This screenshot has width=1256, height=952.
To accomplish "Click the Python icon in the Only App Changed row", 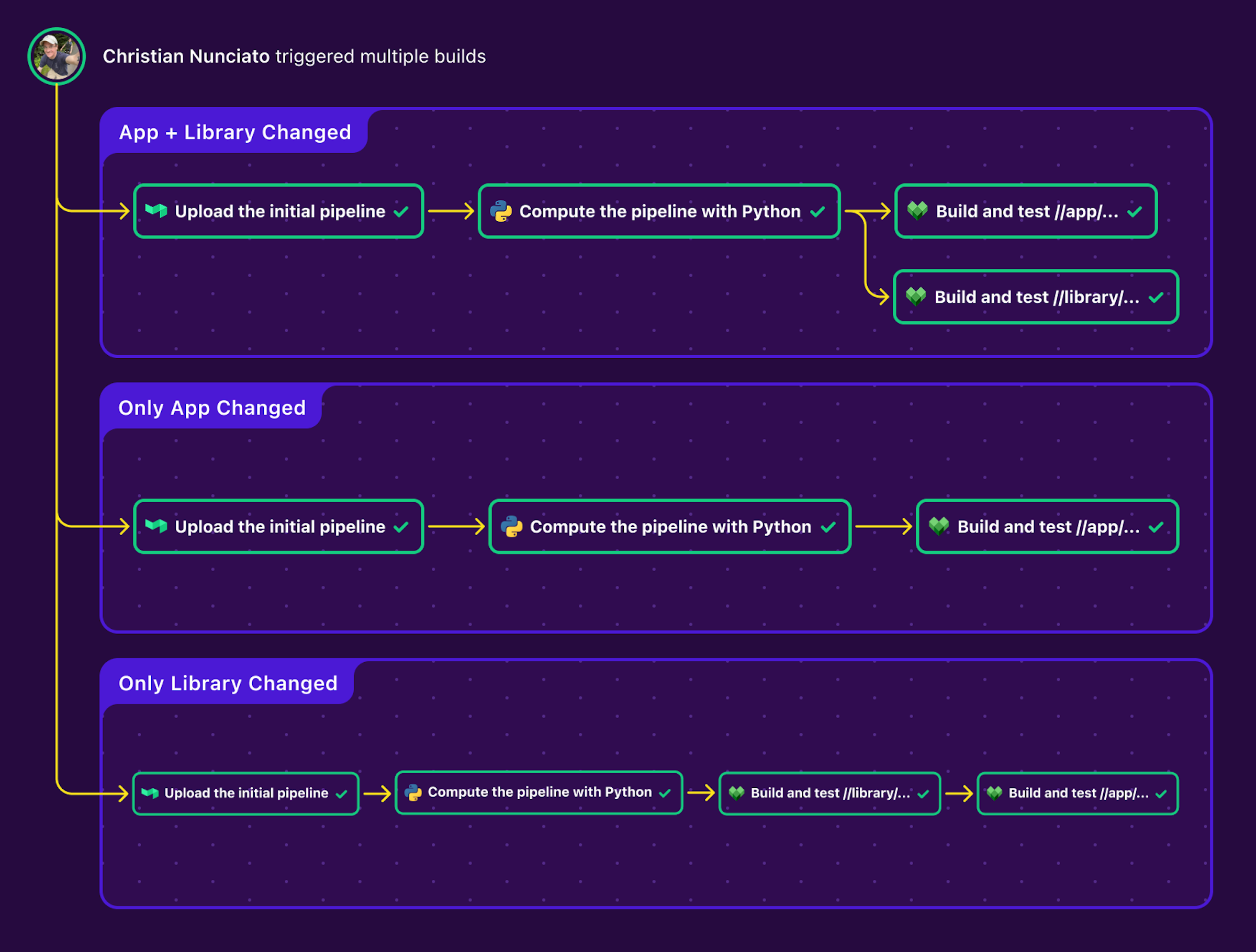I will coord(512,527).
